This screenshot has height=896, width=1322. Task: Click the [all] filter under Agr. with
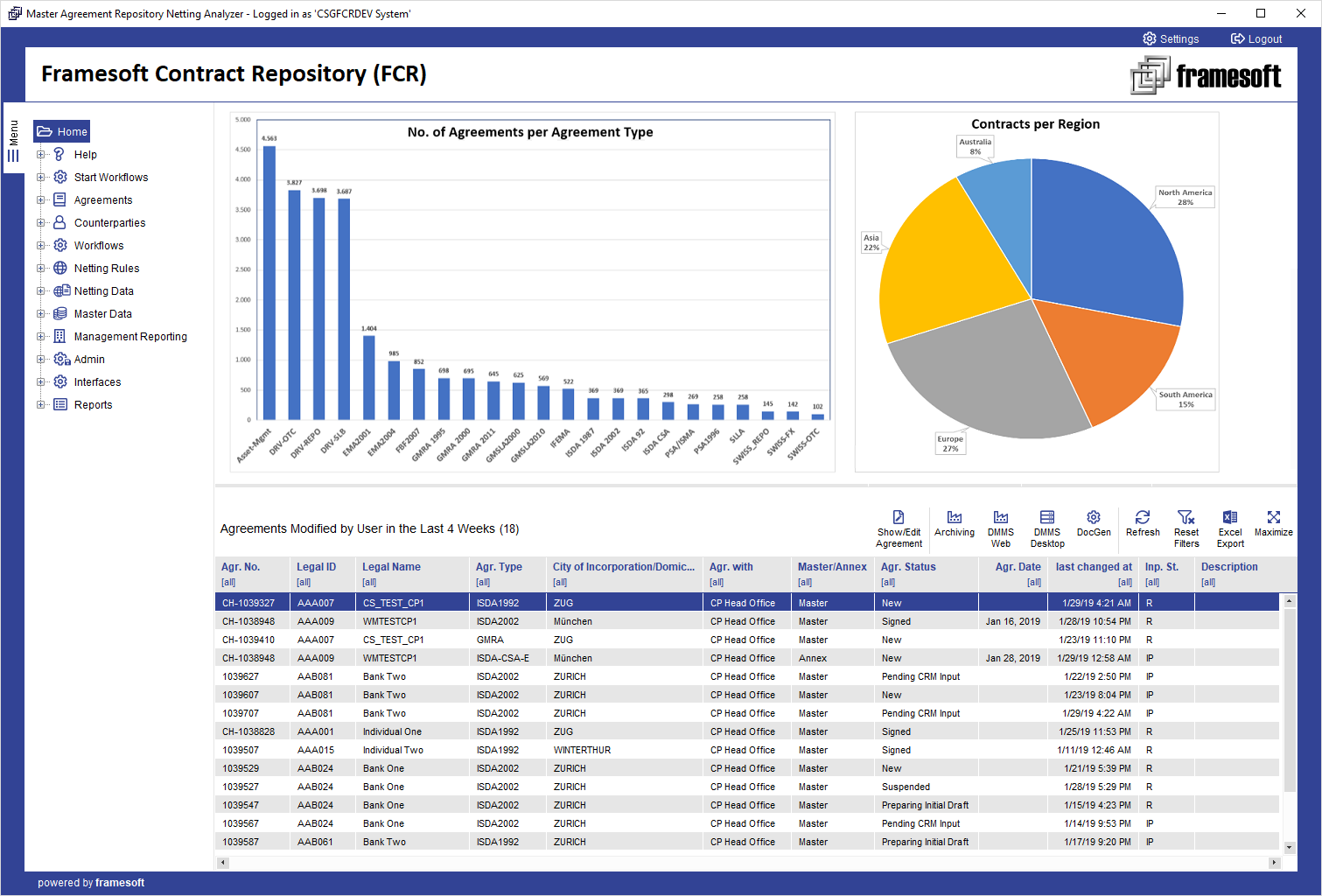pos(717,582)
